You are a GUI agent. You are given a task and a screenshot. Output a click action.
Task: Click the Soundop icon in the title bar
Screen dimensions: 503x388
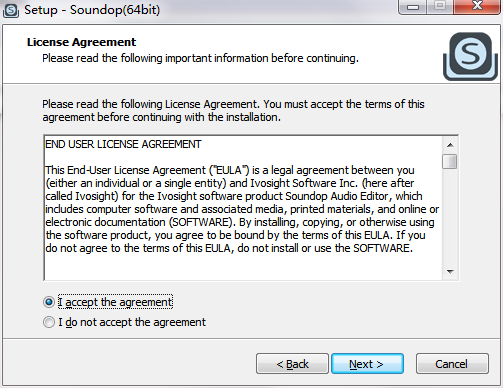[x=11, y=10]
